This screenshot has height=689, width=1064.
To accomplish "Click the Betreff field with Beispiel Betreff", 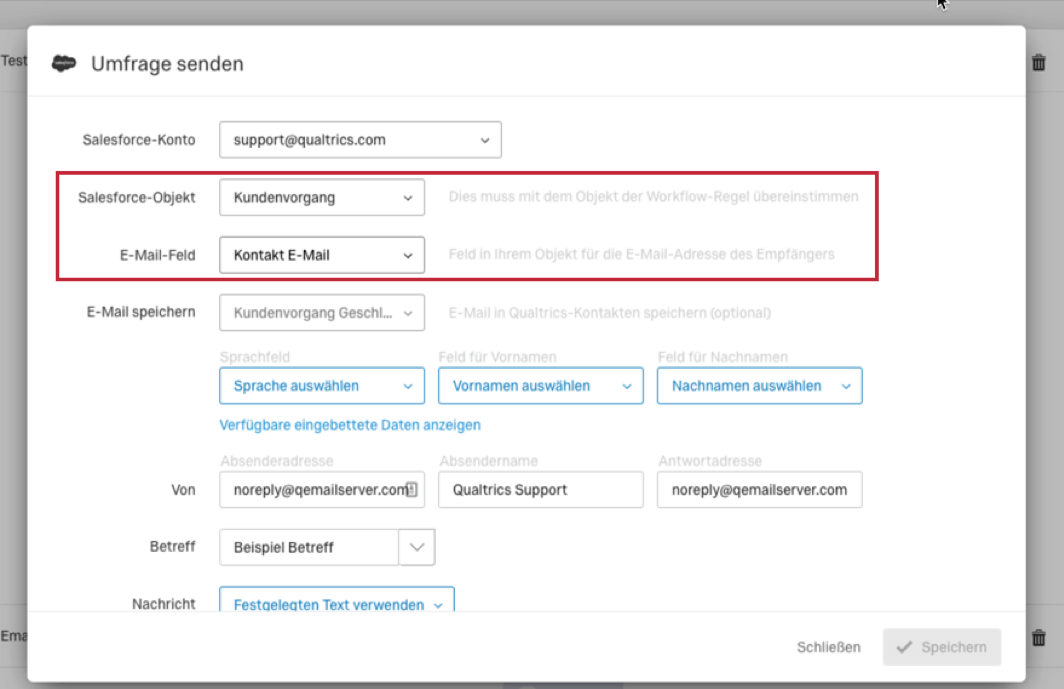I will point(309,547).
